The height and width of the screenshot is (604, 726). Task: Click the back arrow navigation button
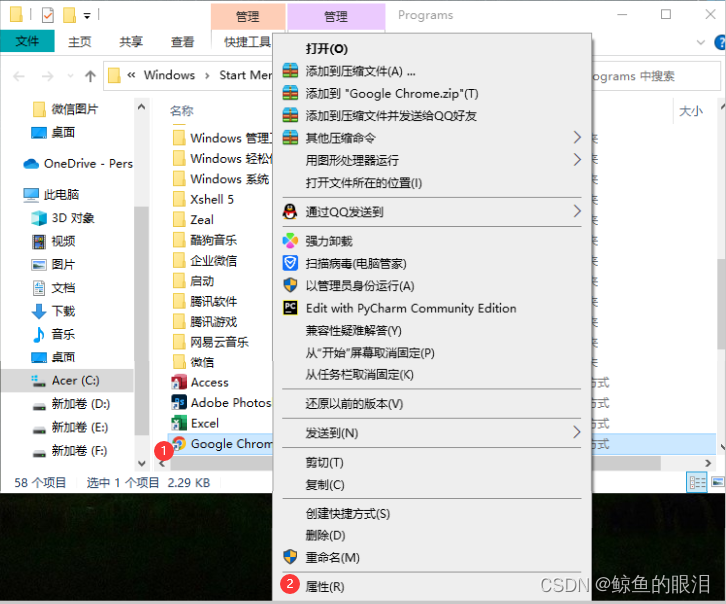[19, 76]
